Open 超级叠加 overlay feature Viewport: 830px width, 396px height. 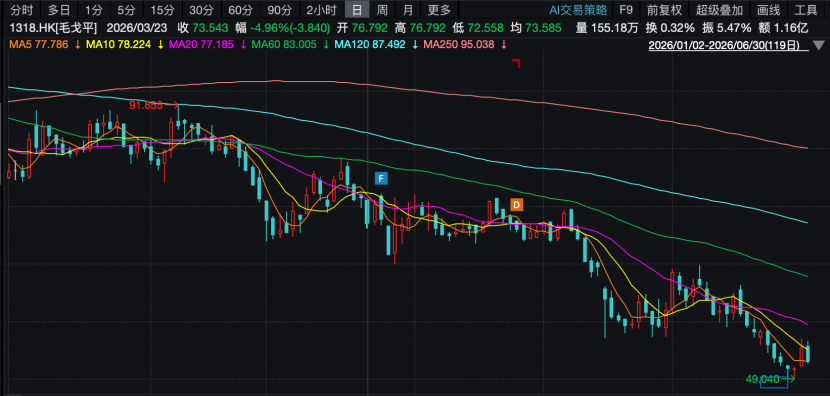pos(719,9)
